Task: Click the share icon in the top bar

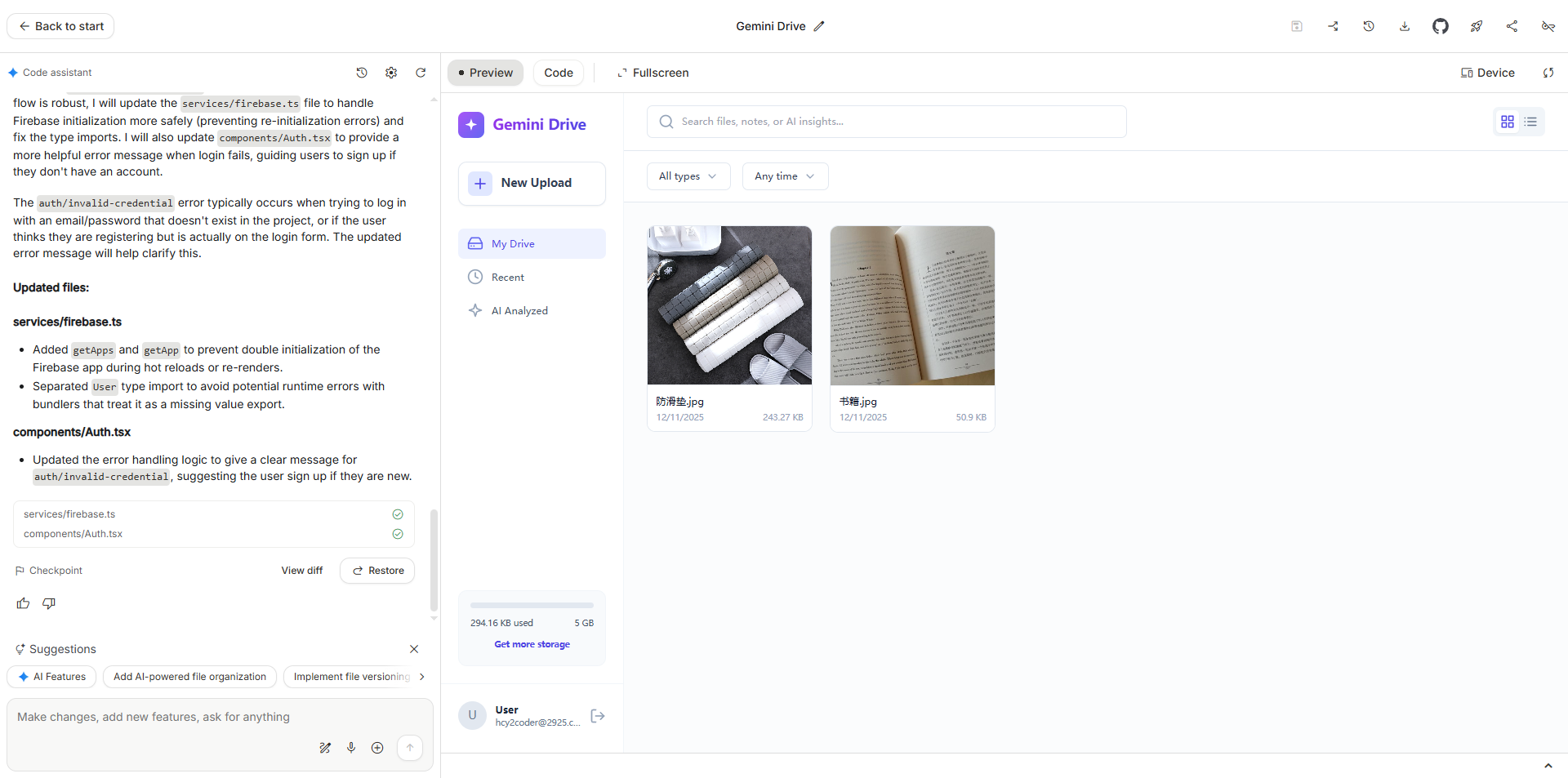Action: click(x=1512, y=26)
